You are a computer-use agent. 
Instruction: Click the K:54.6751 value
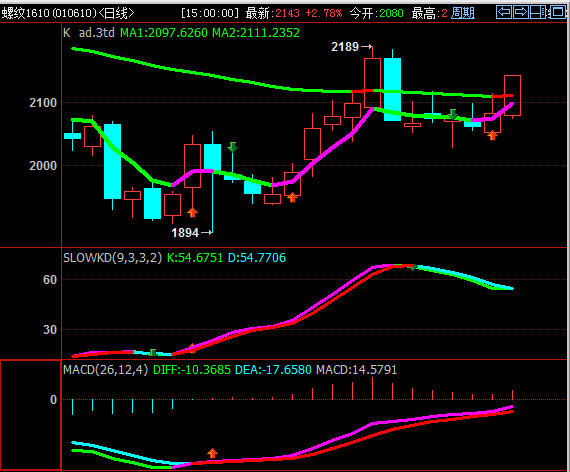(x=194, y=258)
